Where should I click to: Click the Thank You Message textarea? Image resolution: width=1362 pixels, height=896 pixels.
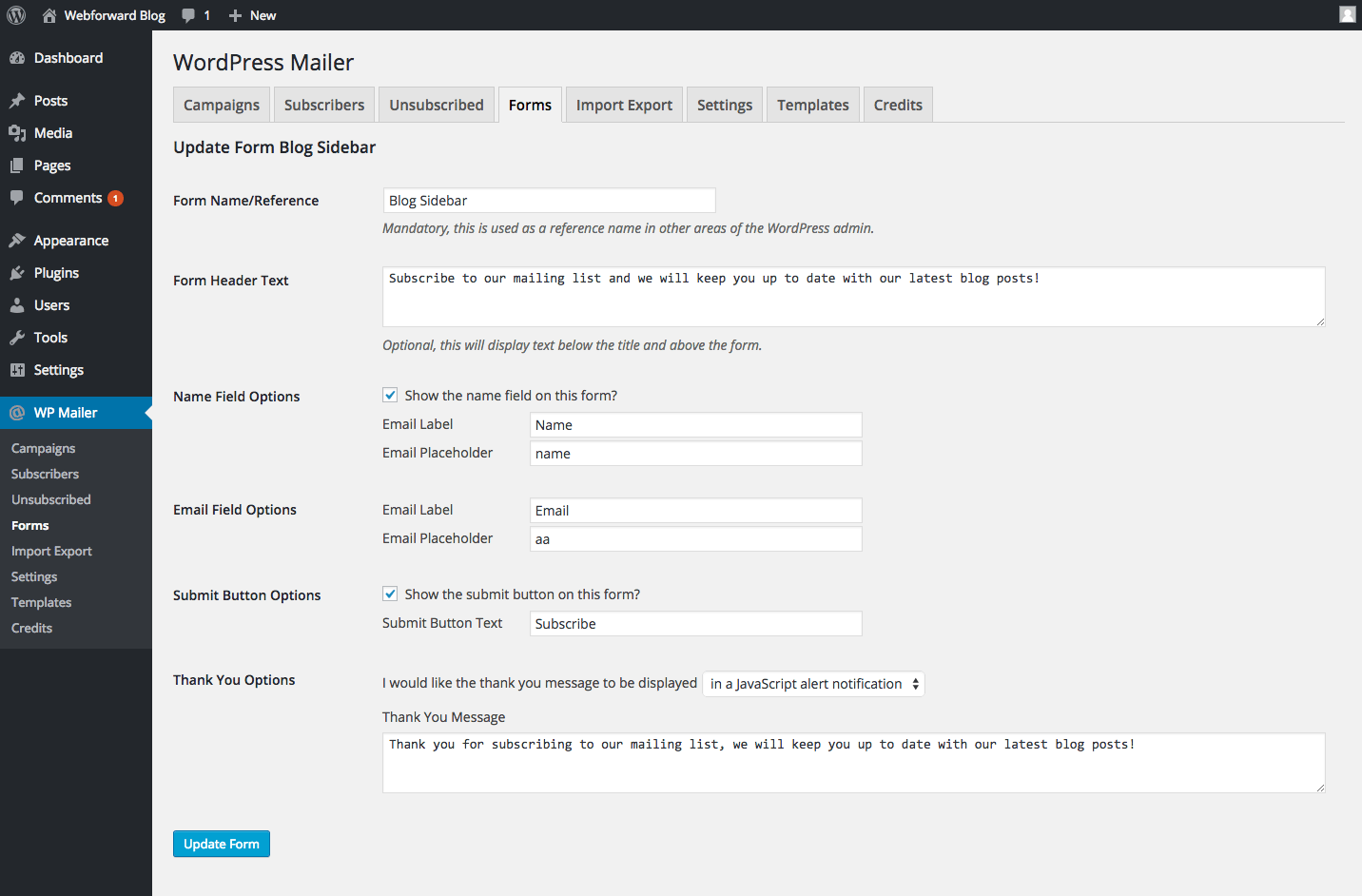click(854, 763)
